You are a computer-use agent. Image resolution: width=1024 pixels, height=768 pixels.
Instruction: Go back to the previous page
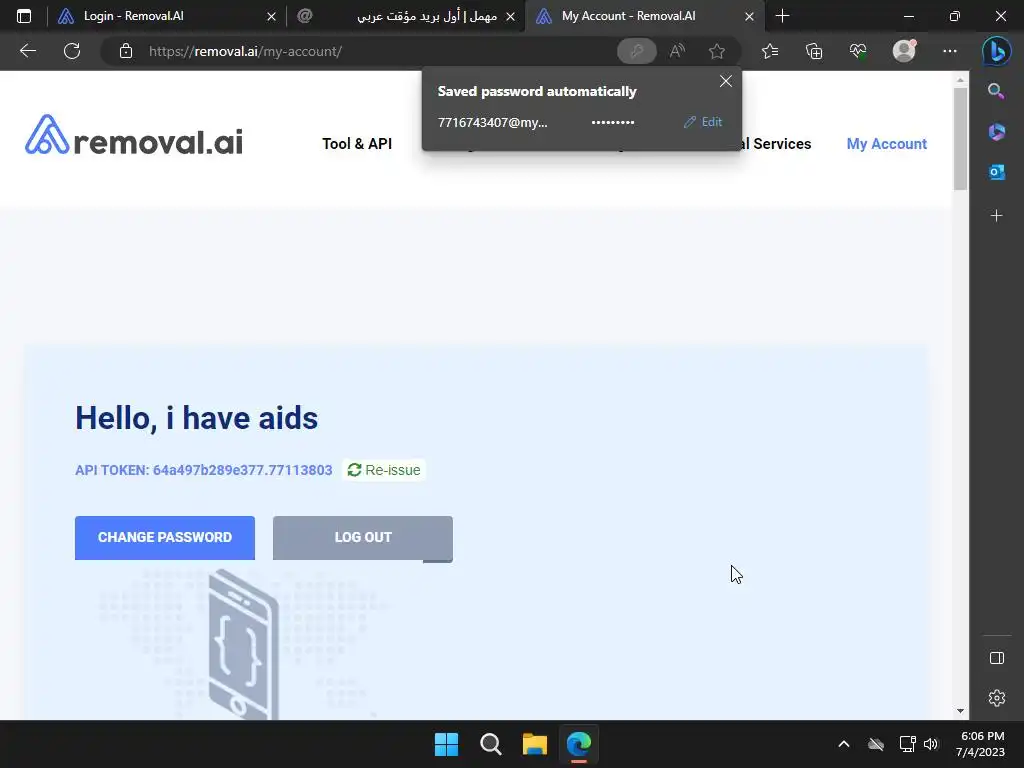tap(27, 51)
